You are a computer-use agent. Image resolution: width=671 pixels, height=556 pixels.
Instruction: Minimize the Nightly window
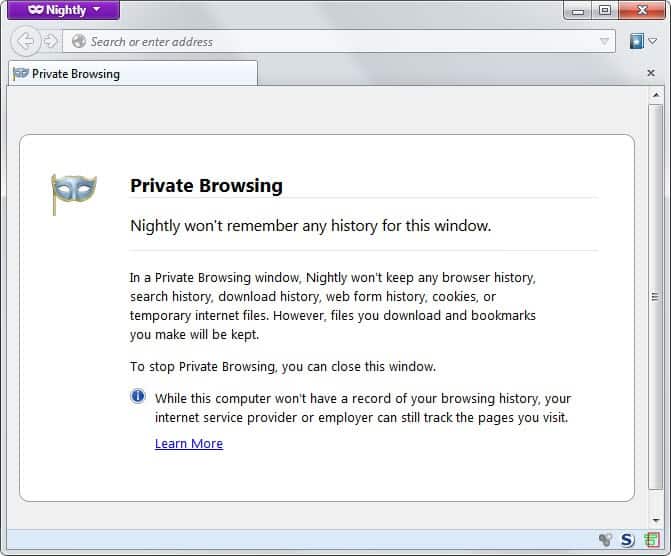coord(578,10)
